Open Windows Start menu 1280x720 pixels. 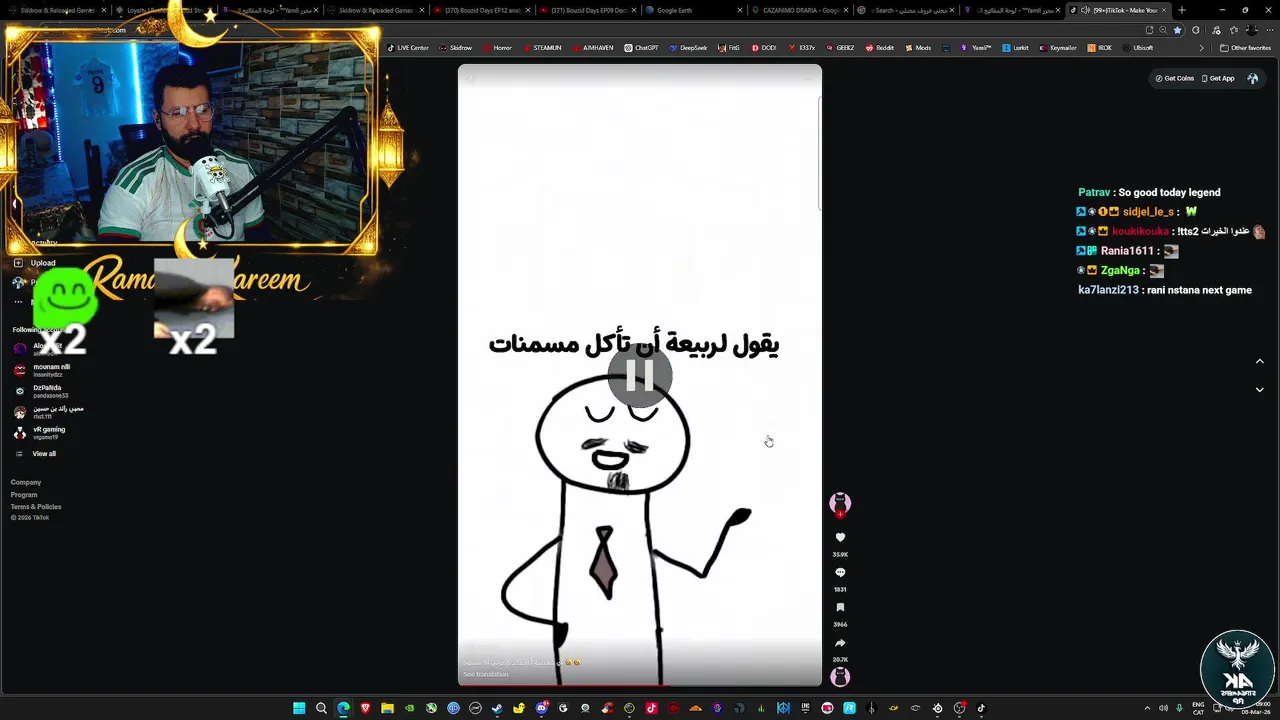pos(299,708)
